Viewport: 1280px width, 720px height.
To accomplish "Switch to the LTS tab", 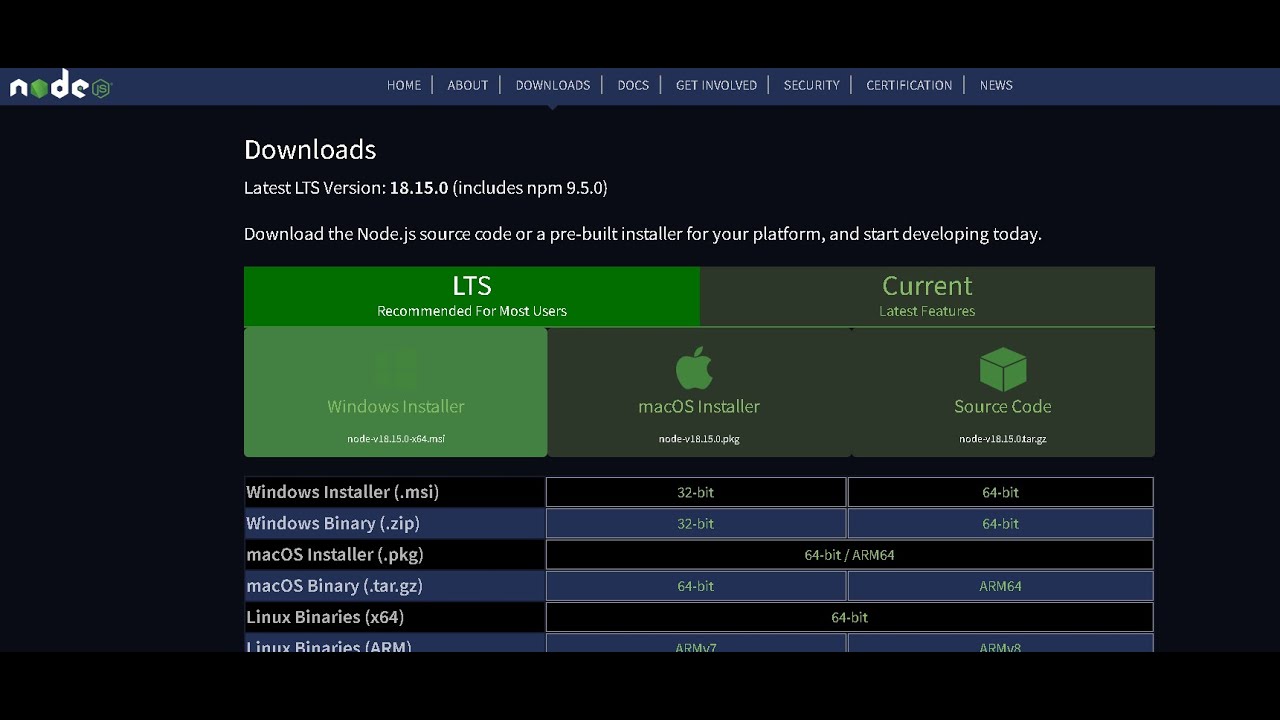I will click(x=472, y=296).
